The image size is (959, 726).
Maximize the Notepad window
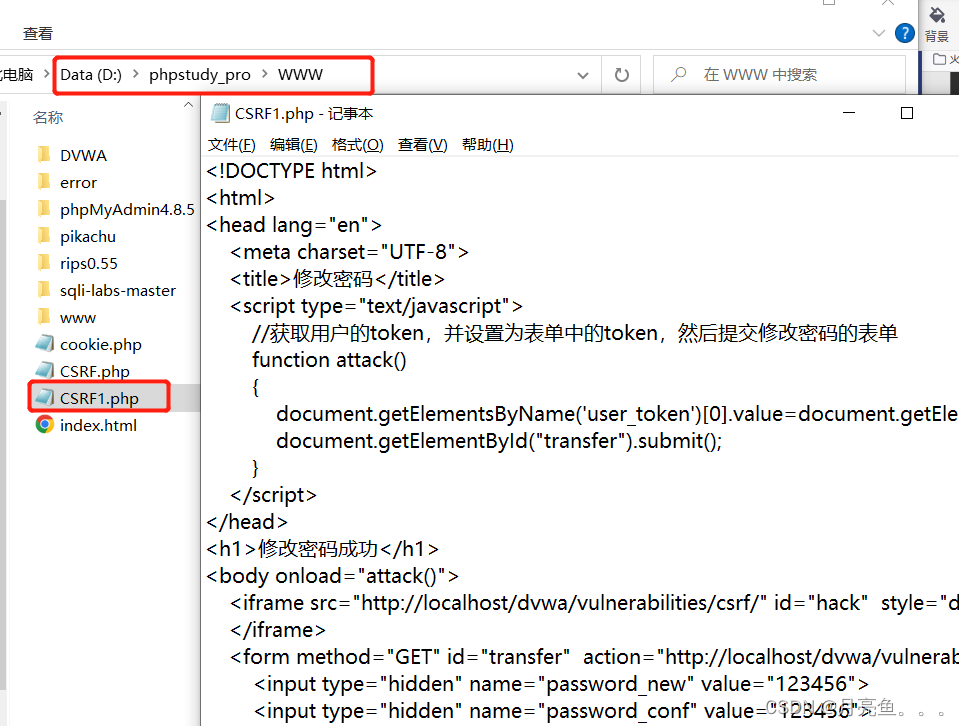(907, 113)
